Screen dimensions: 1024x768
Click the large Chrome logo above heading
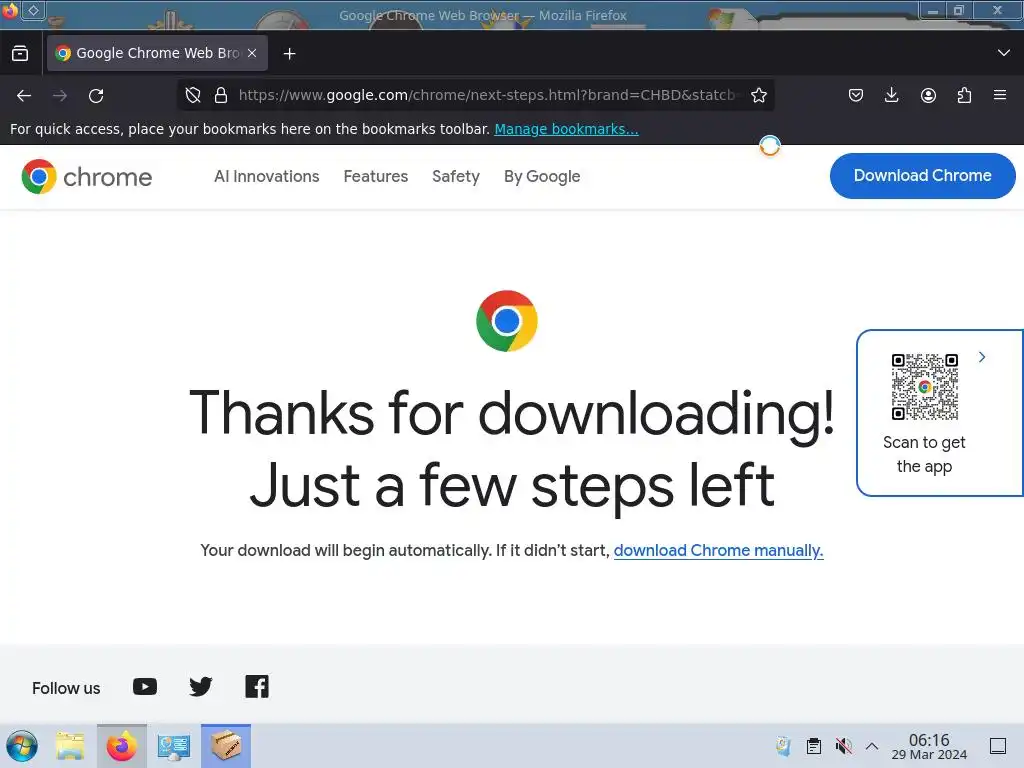507,321
